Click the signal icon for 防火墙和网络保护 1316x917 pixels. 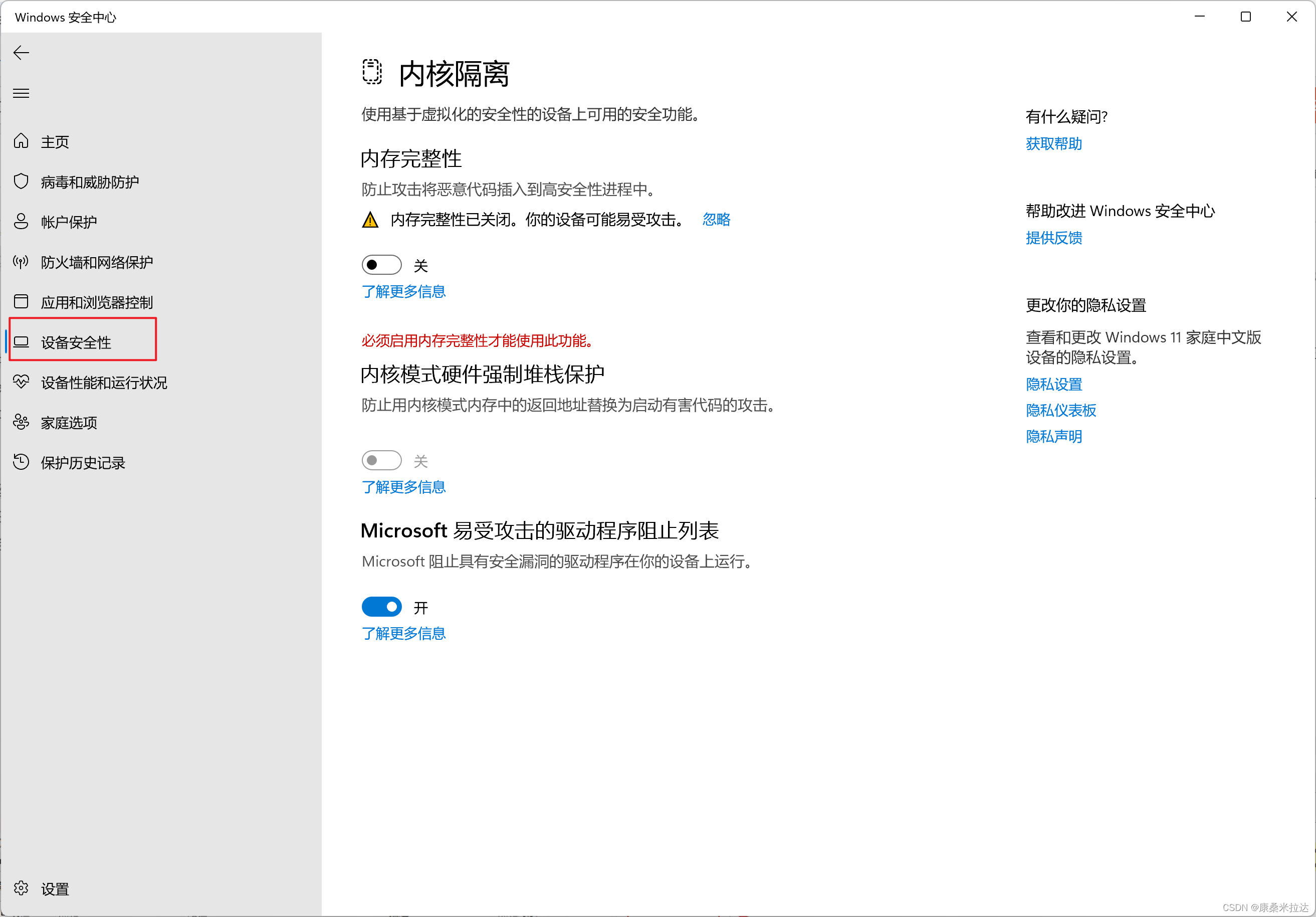click(x=21, y=262)
